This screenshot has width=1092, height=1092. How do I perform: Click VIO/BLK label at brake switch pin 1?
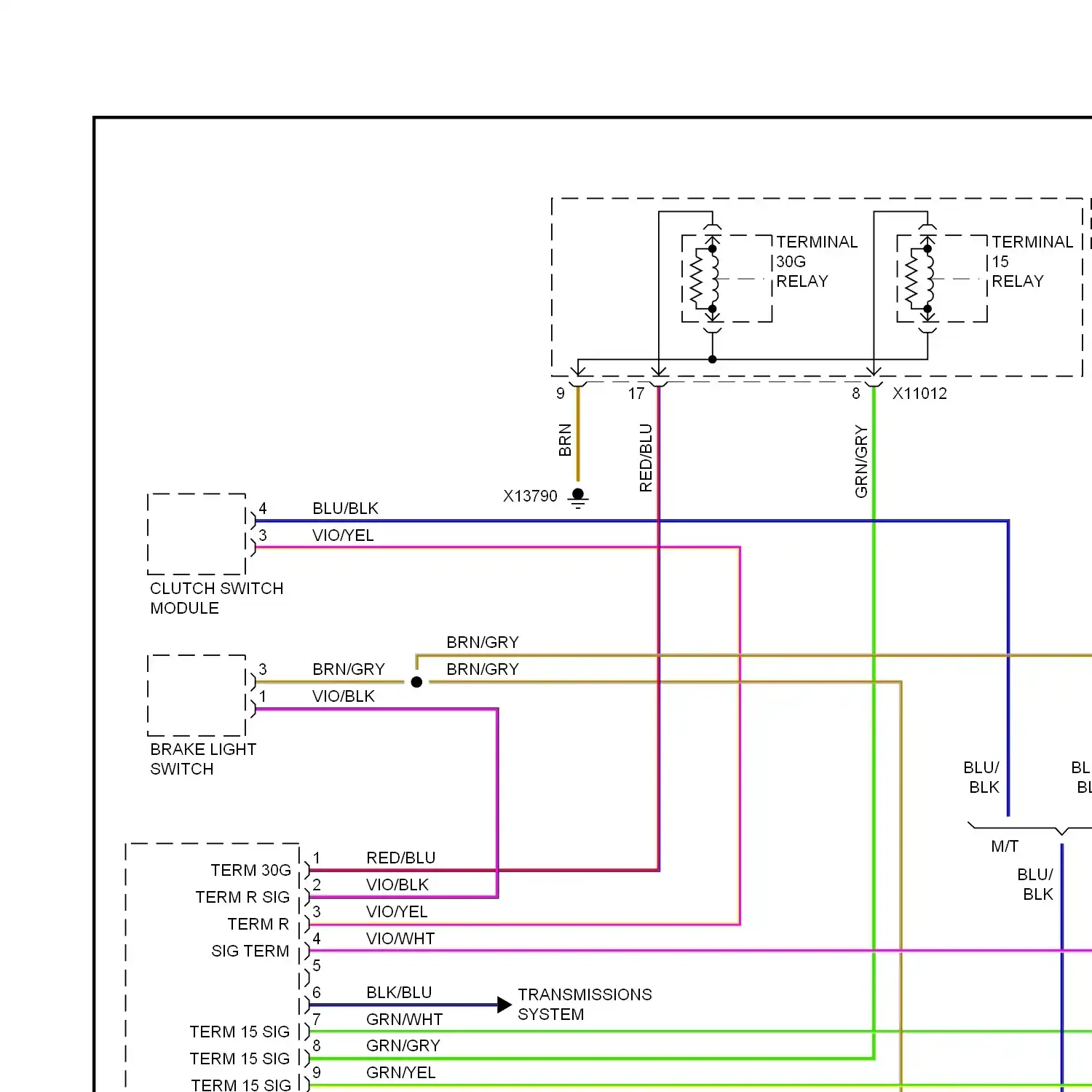click(343, 696)
